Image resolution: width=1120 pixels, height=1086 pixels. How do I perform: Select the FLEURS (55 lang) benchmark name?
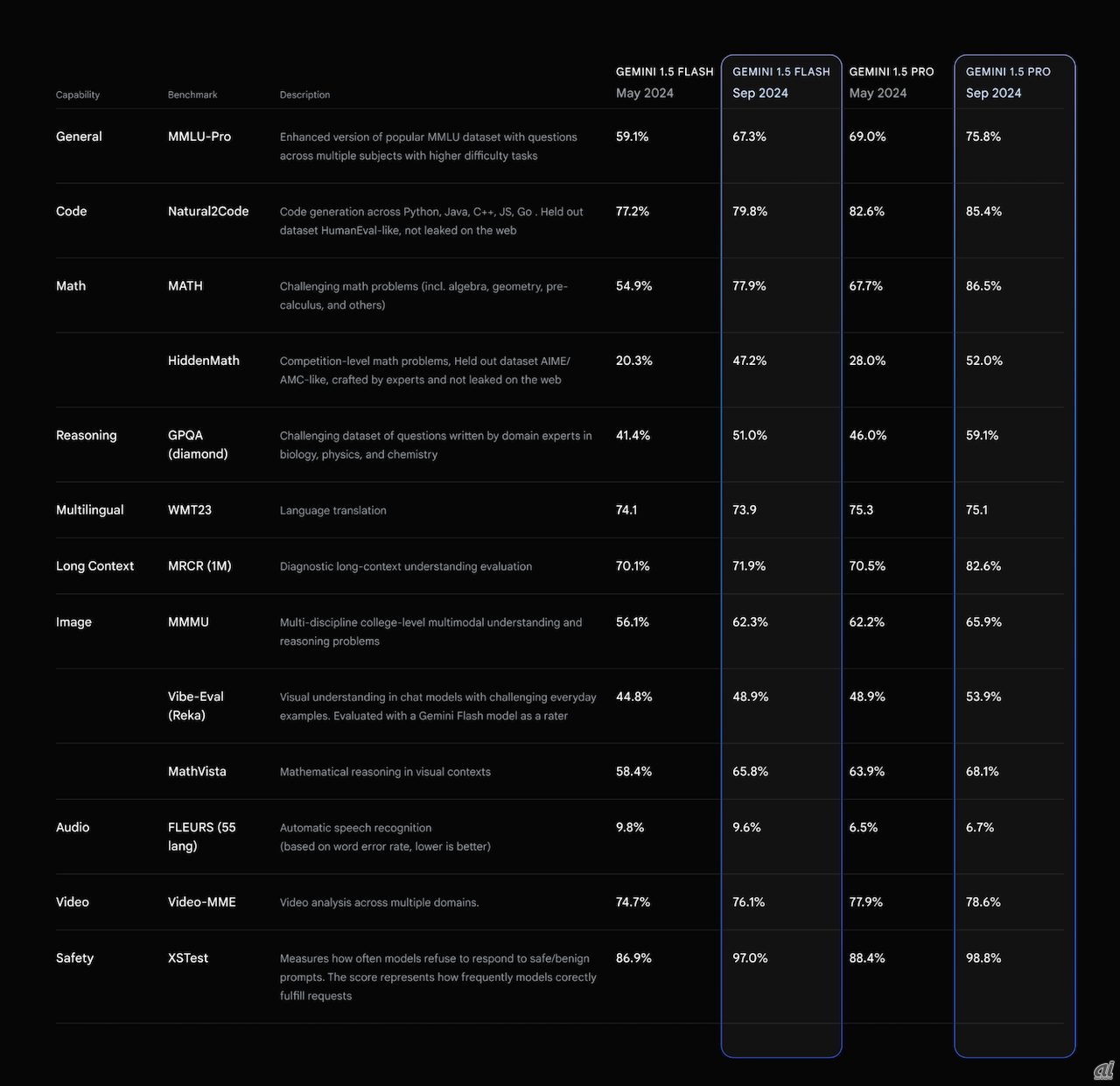point(202,837)
